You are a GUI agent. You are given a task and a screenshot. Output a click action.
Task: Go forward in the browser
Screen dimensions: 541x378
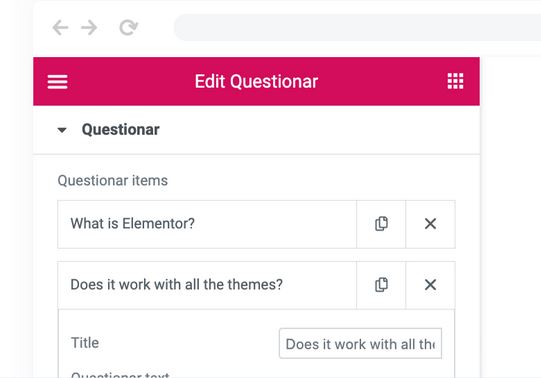89,28
